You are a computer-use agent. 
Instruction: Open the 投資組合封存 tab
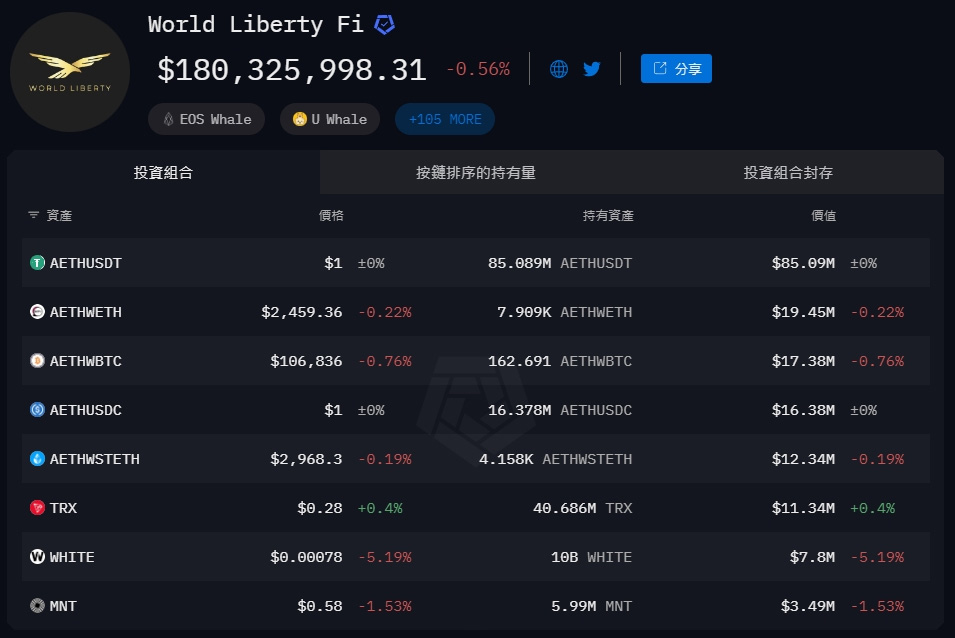[788, 172]
